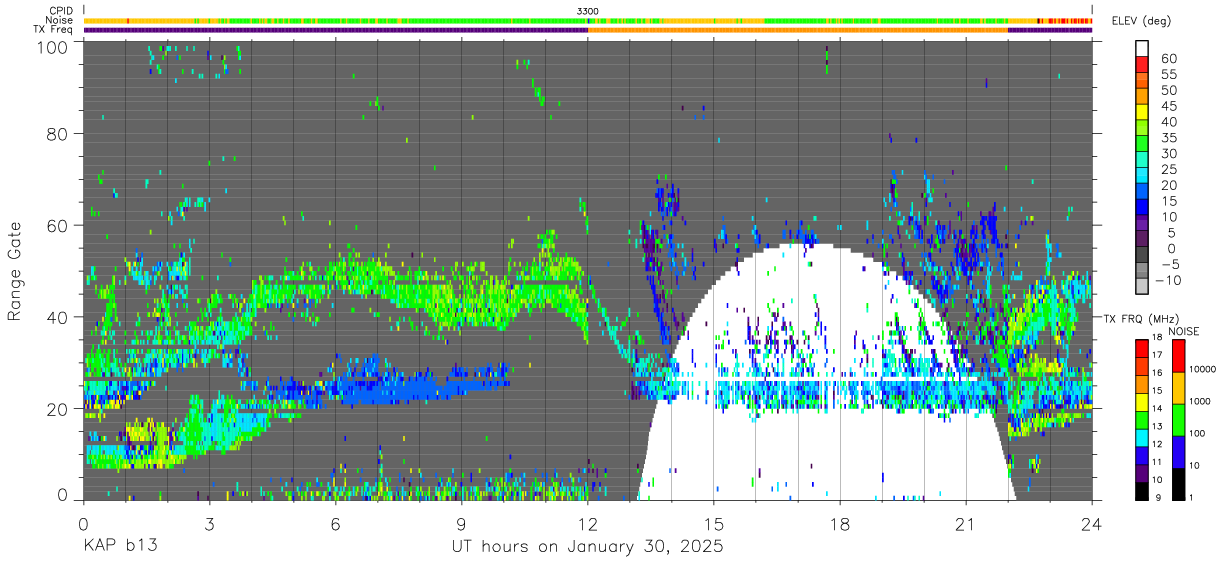The image size is (1228, 567).
Task: Click the orange swatch in NOISE colorbar
Action: click(1177, 388)
